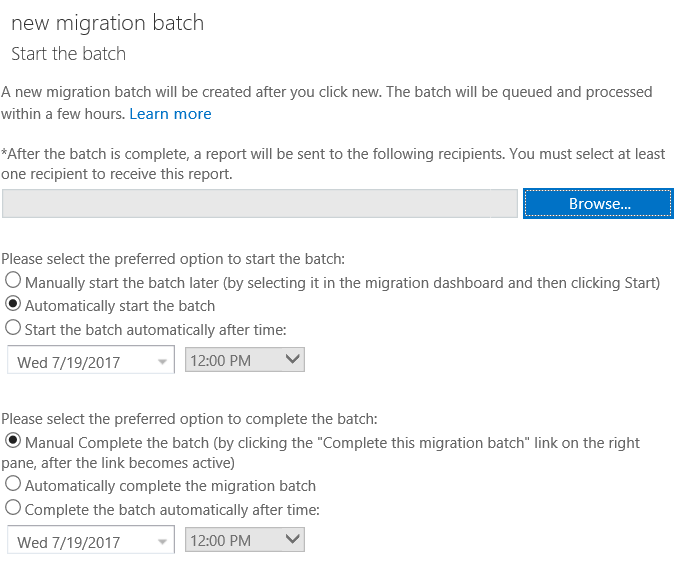Click the completion time dropdown chevron arrow
The height and width of the screenshot is (561, 690).
coord(292,540)
